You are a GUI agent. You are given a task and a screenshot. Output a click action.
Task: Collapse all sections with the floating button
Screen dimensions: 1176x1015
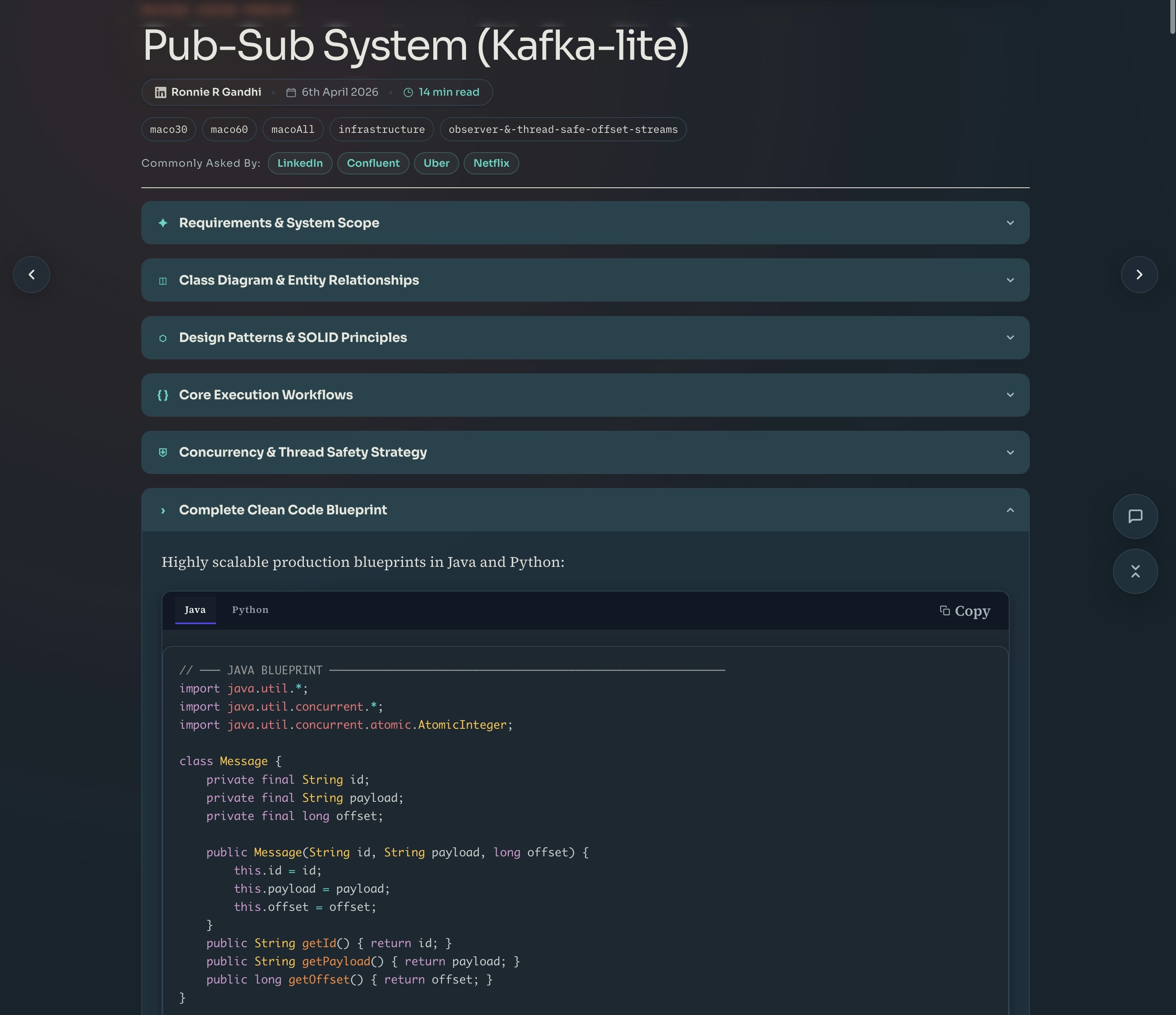[x=1135, y=571]
